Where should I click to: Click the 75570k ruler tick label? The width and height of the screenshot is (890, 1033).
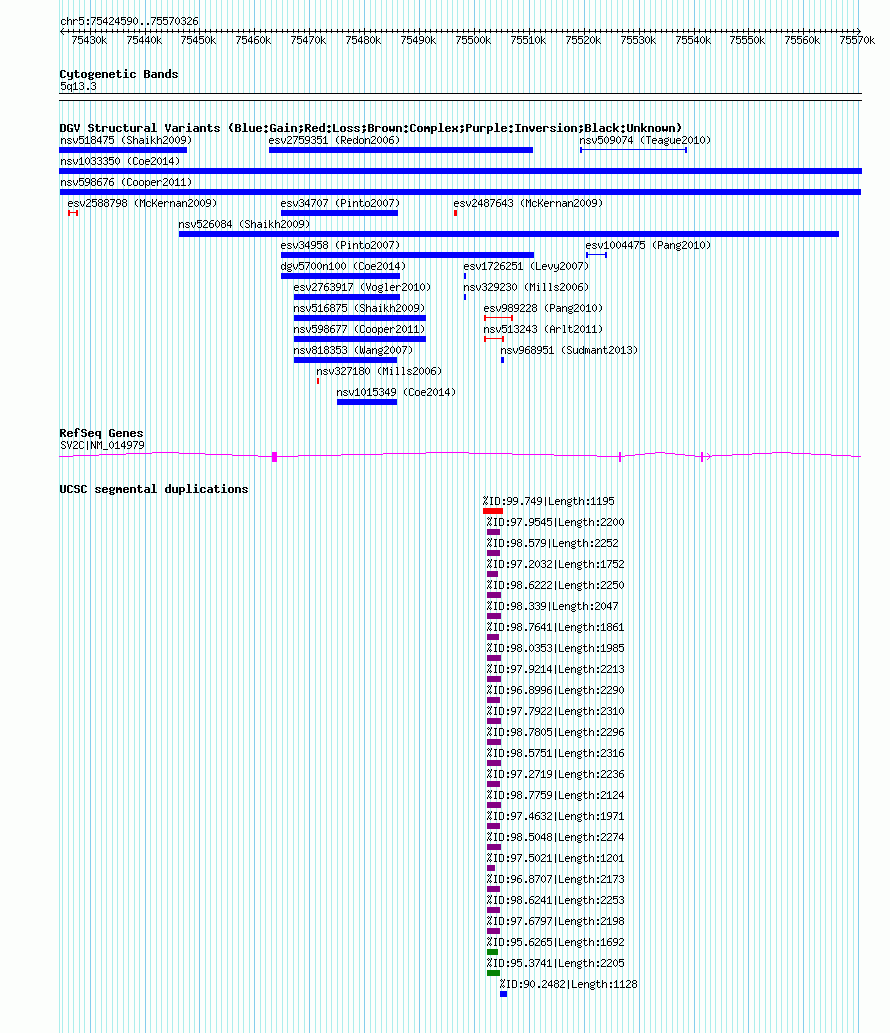(857, 41)
